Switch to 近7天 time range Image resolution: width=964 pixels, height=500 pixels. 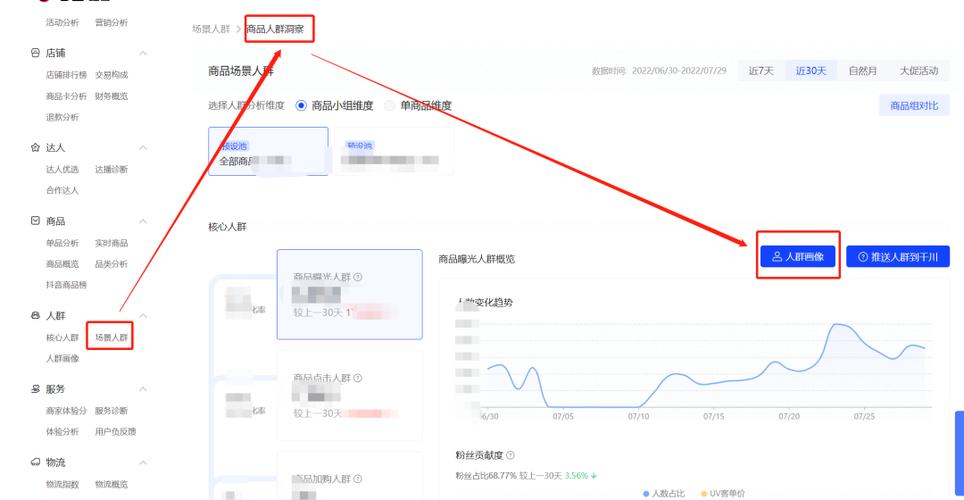coord(761,71)
